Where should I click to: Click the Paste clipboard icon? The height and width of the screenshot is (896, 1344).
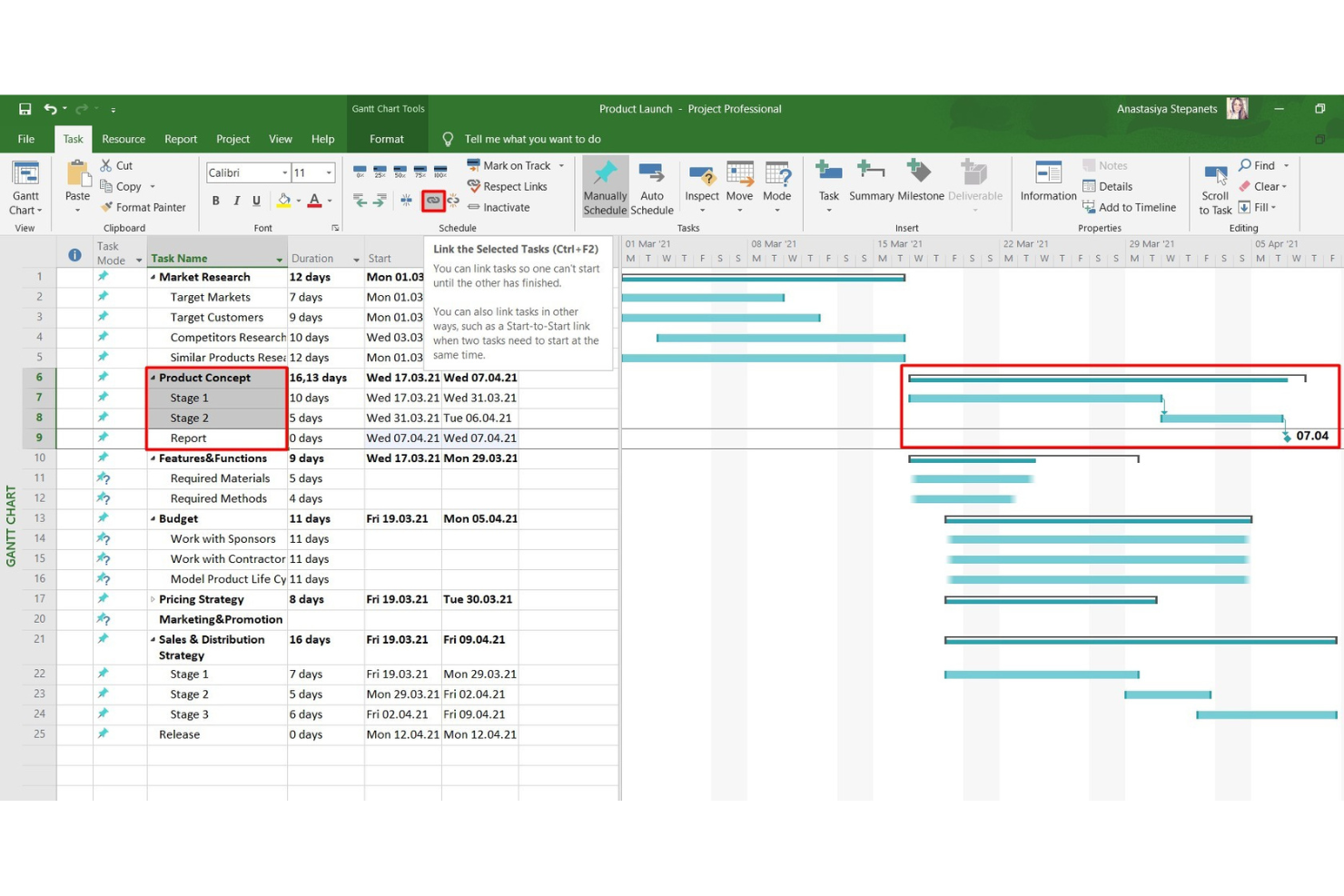[77, 174]
